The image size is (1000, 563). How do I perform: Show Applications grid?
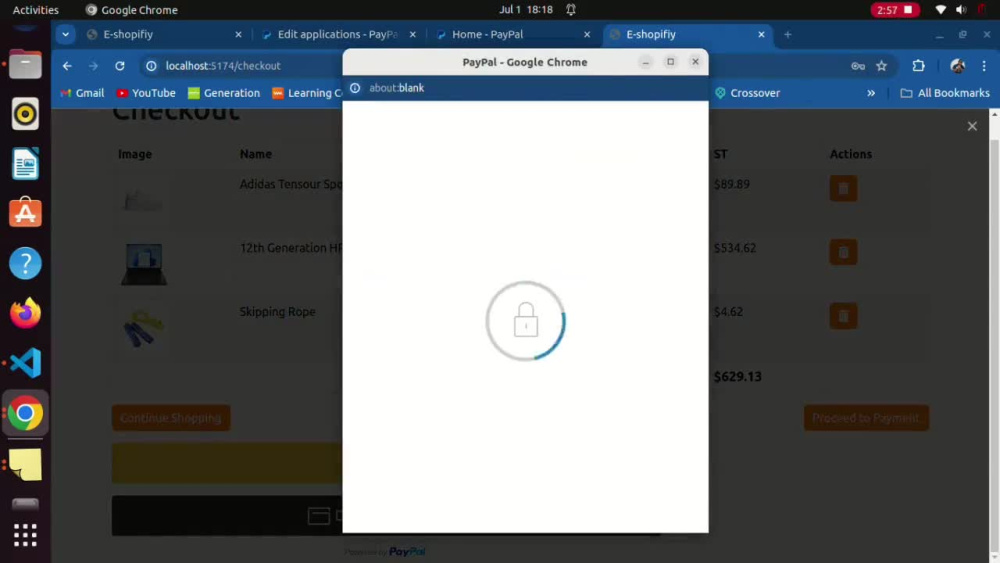[25, 535]
